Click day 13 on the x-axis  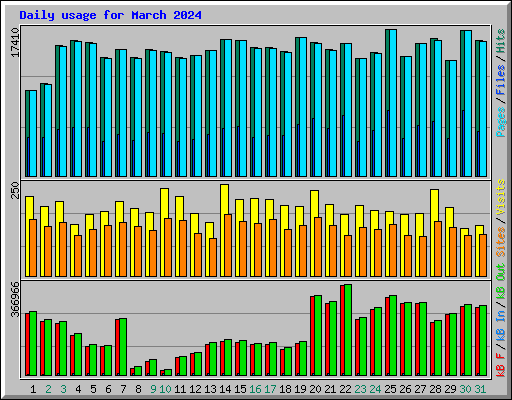[x=210, y=389]
